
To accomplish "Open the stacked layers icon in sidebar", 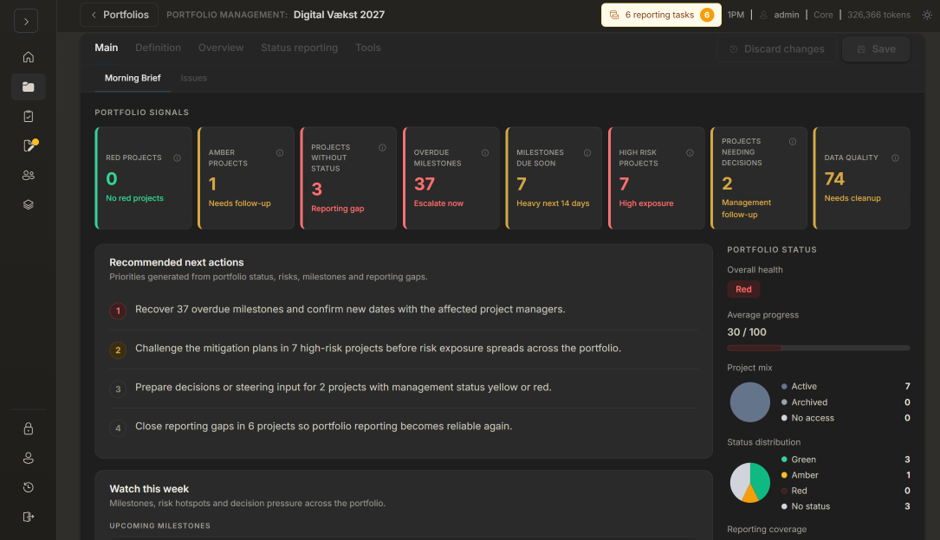I will pos(28,204).
